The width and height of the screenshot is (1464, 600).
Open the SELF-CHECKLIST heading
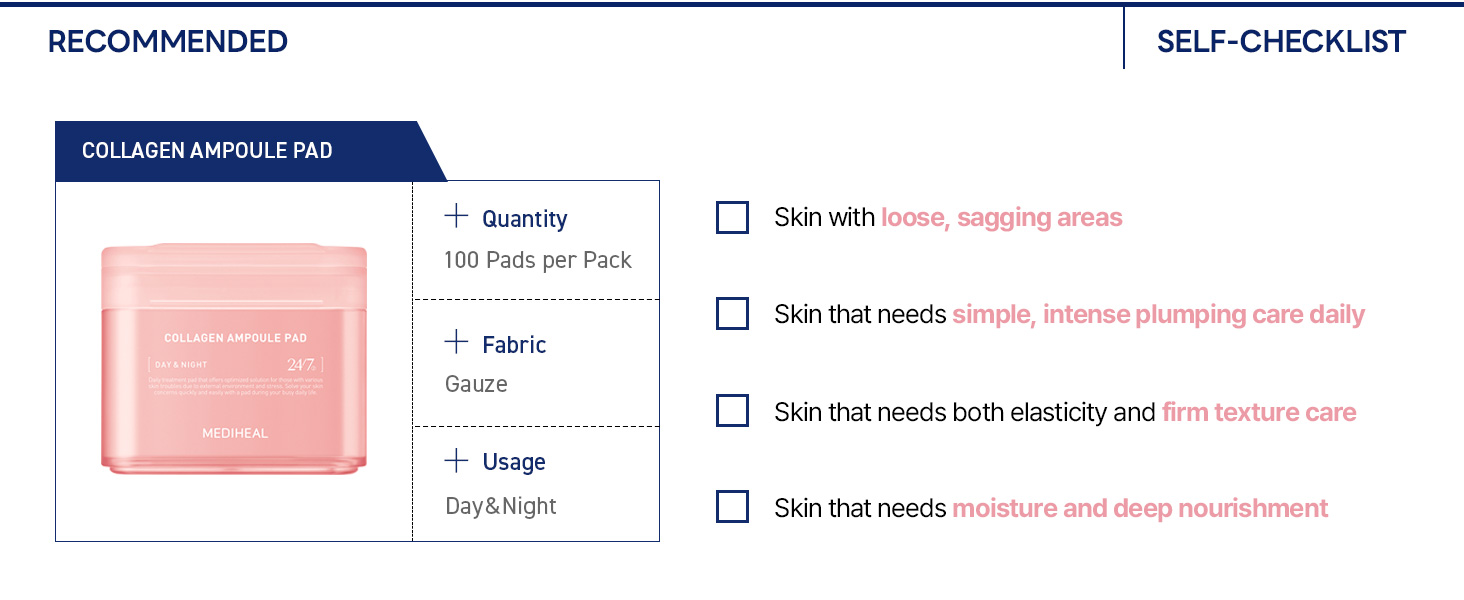tap(1281, 41)
